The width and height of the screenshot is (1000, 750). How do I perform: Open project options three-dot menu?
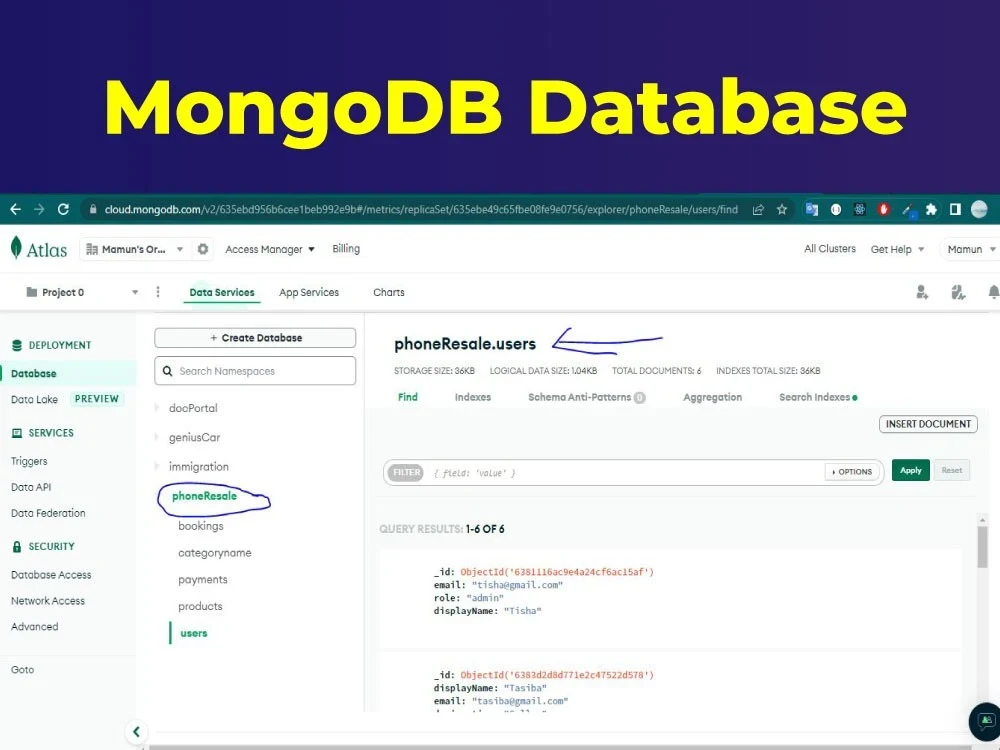click(158, 292)
